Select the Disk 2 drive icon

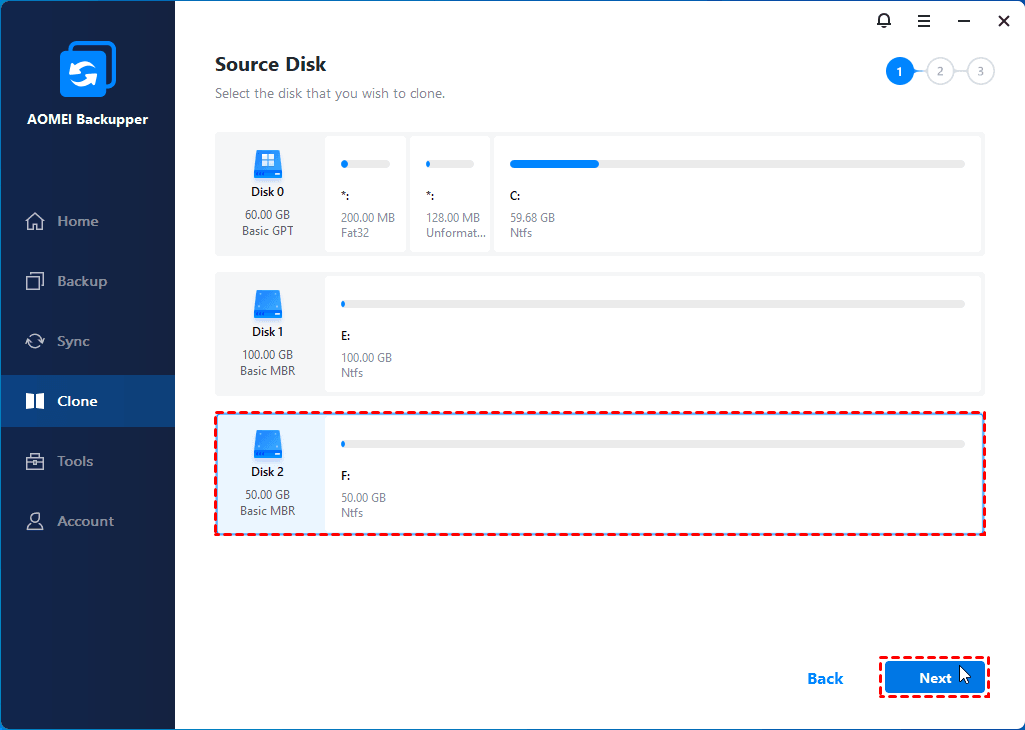click(x=267, y=444)
